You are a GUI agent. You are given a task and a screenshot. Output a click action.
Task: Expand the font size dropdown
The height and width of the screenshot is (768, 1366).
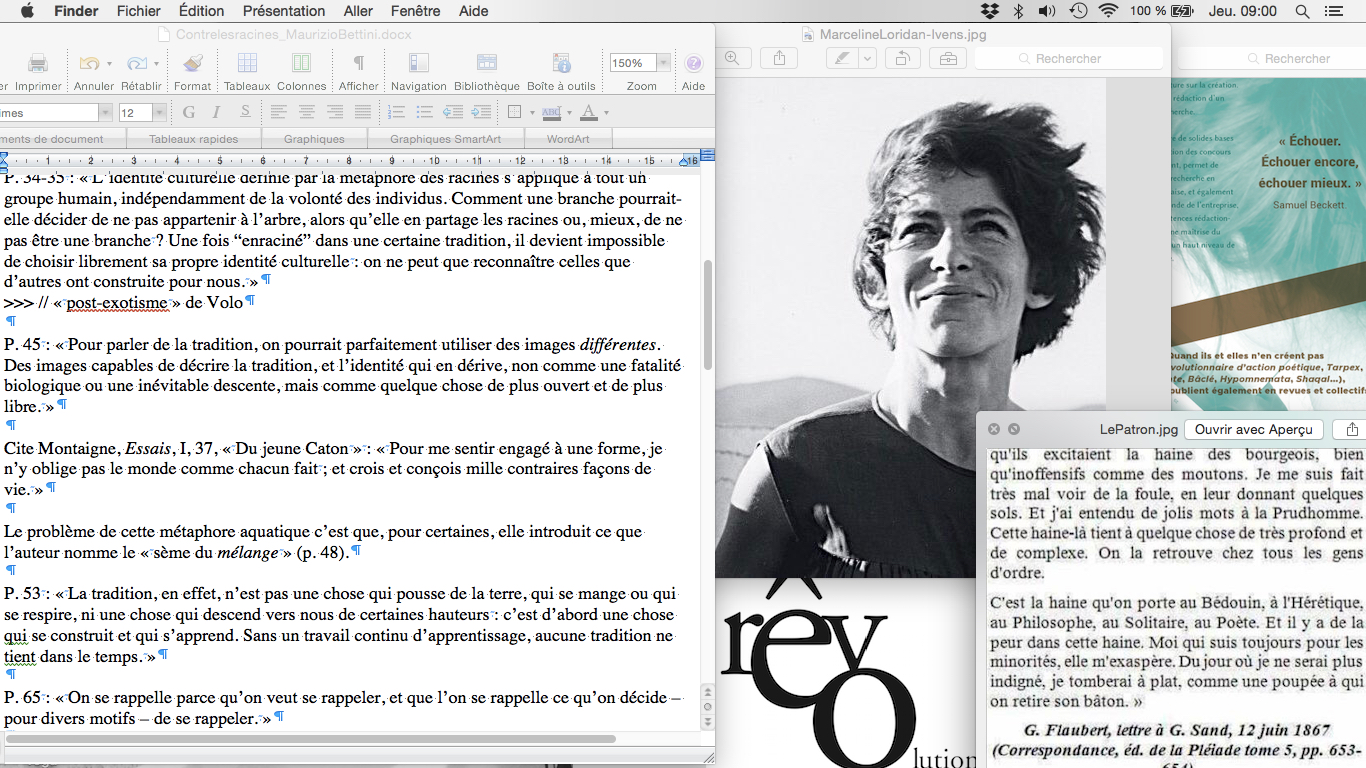coord(159,113)
